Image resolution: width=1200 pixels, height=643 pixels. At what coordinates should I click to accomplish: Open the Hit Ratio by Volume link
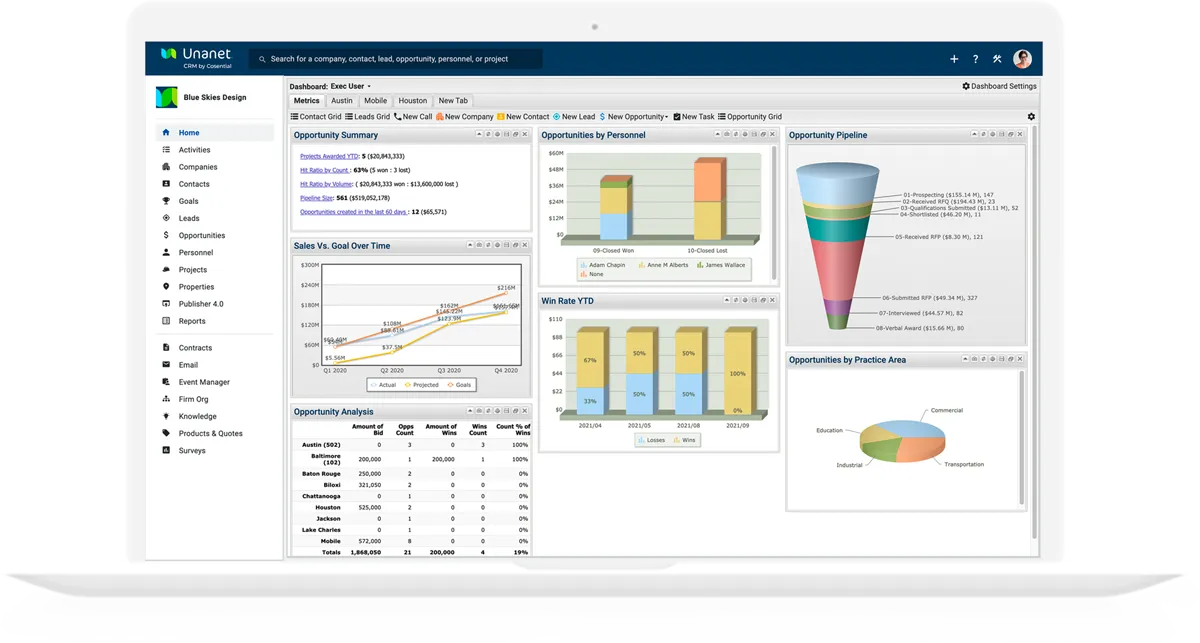[x=326, y=184]
